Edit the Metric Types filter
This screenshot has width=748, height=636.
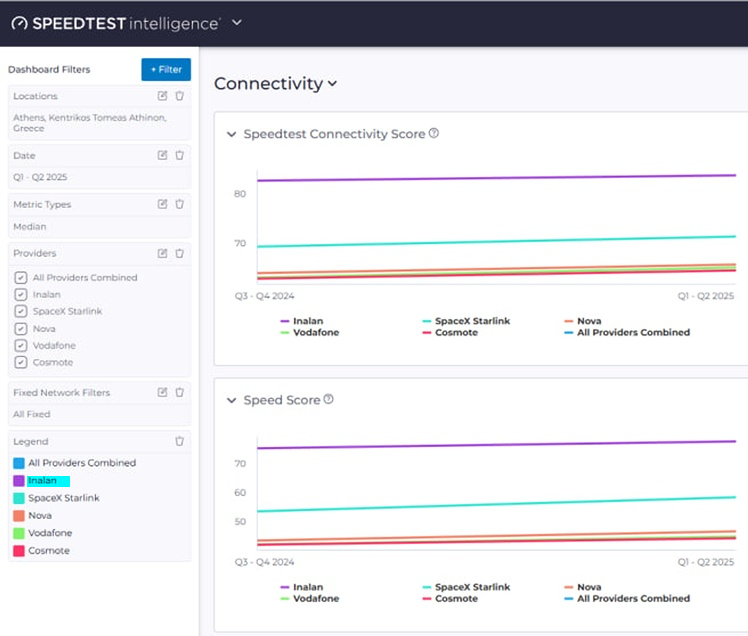point(162,204)
